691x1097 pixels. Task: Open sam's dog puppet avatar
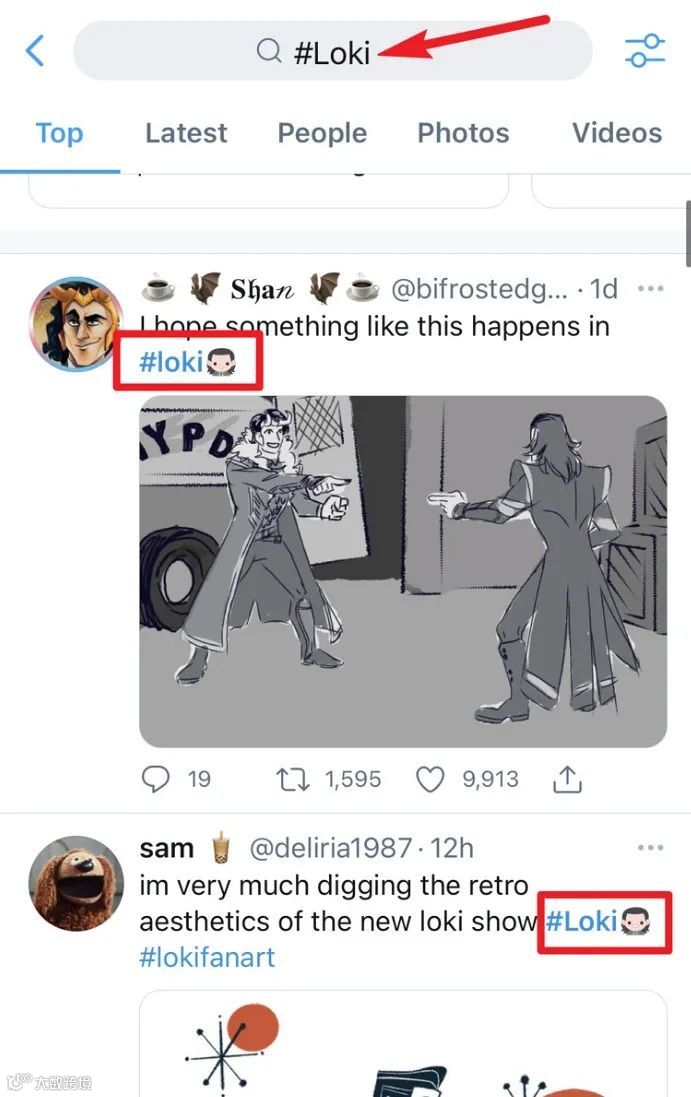[76, 884]
